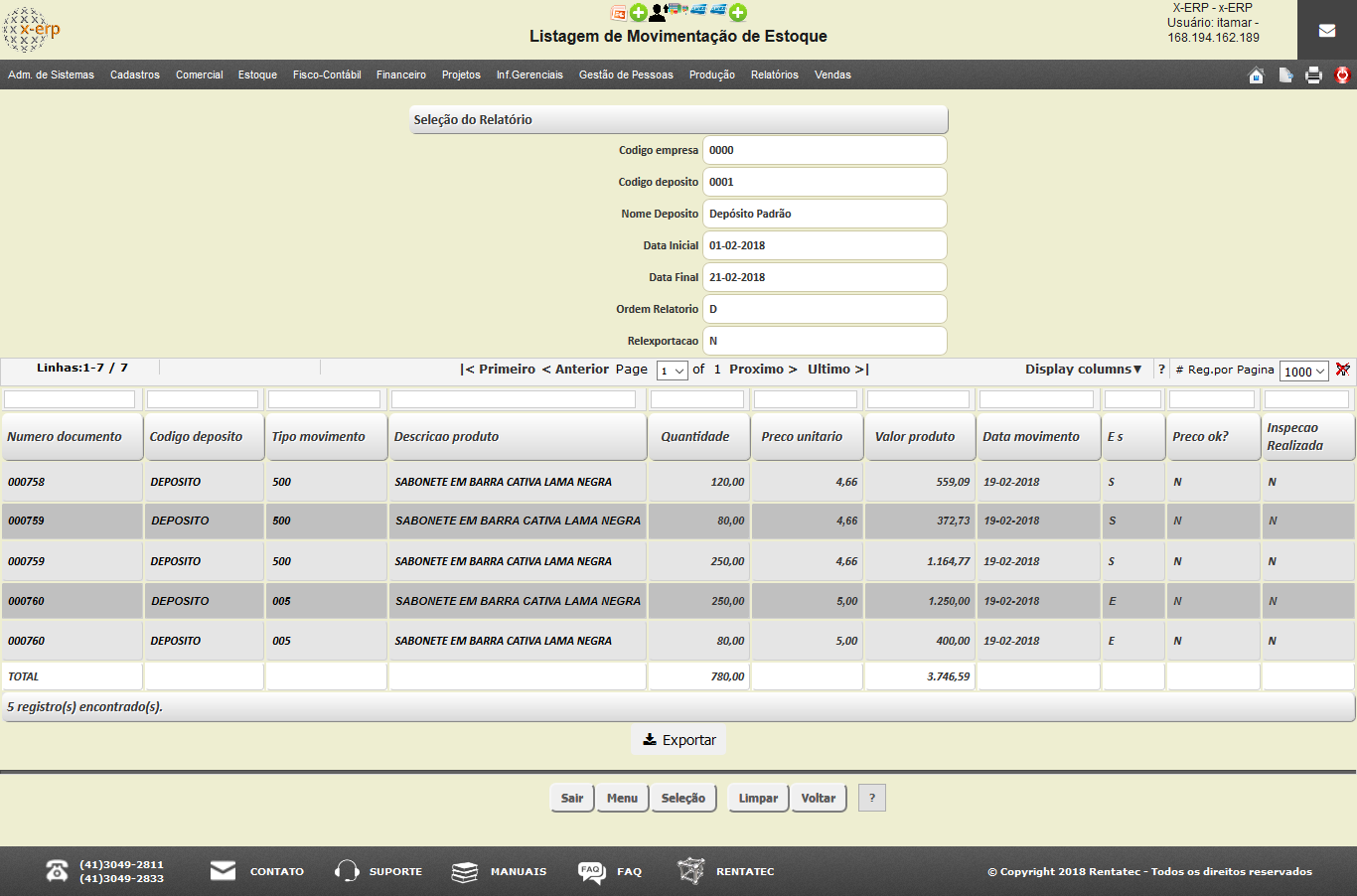Click the document with blue arrow icon
The width and height of the screenshot is (1357, 896).
(1285, 75)
